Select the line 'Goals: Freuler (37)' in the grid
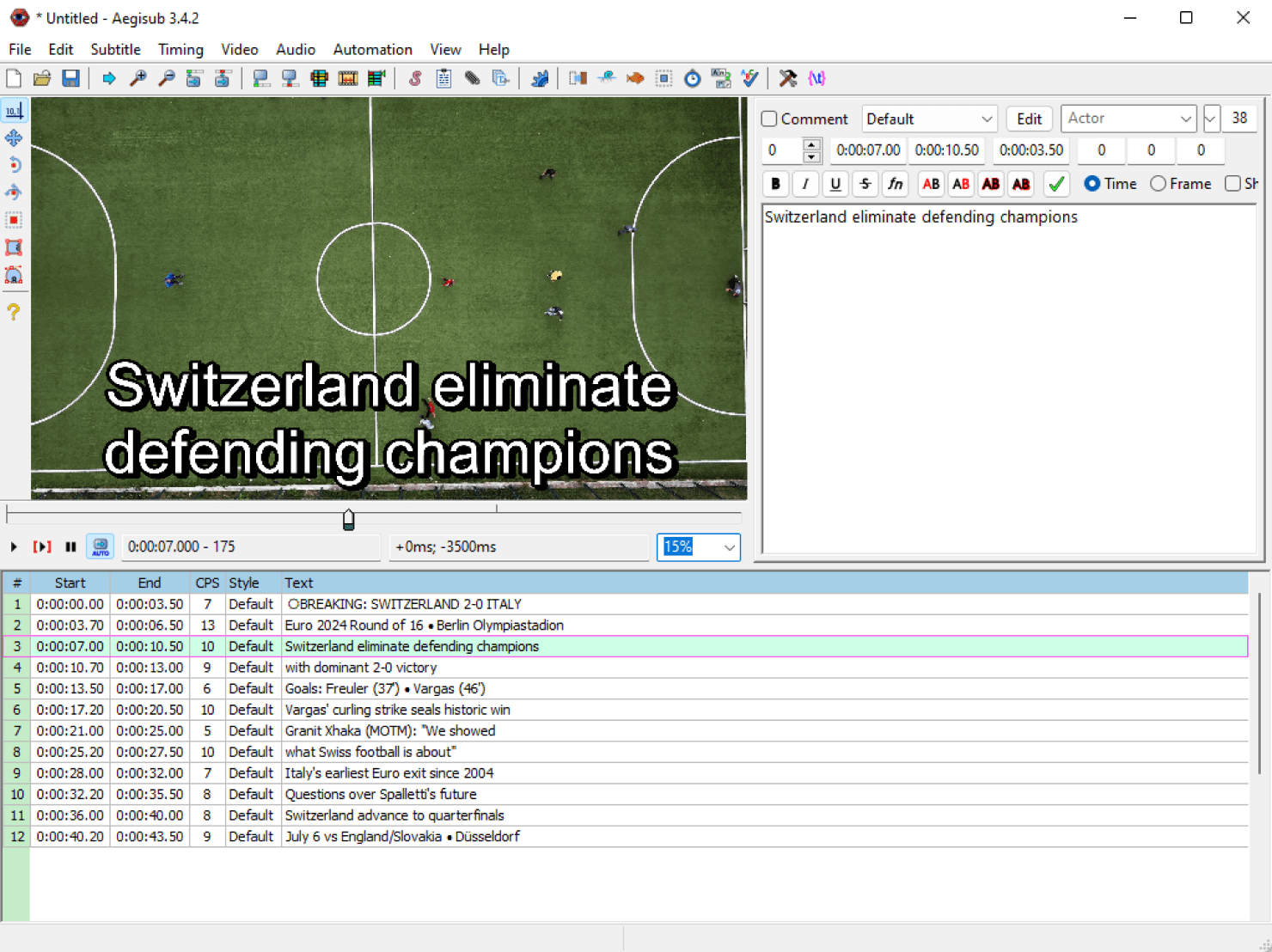The width and height of the screenshot is (1272, 952). pyautogui.click(x=384, y=688)
